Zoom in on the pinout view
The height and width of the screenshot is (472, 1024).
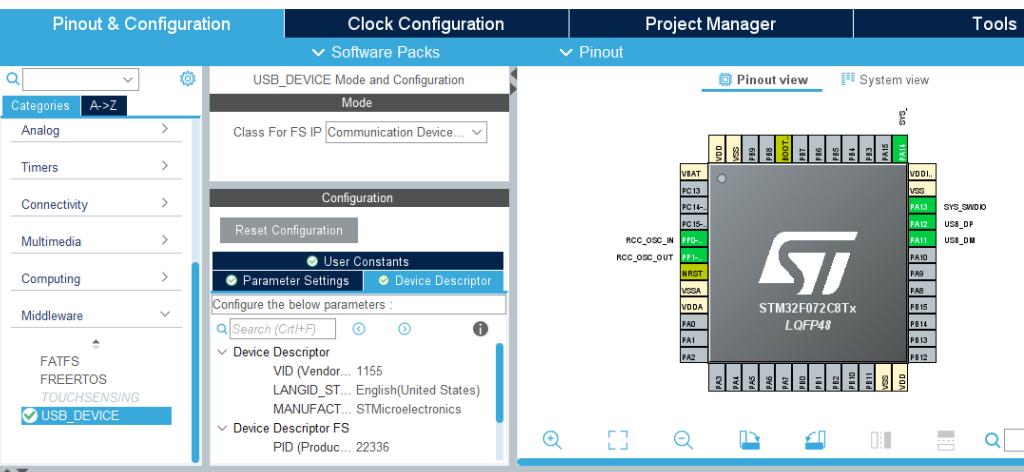point(552,439)
